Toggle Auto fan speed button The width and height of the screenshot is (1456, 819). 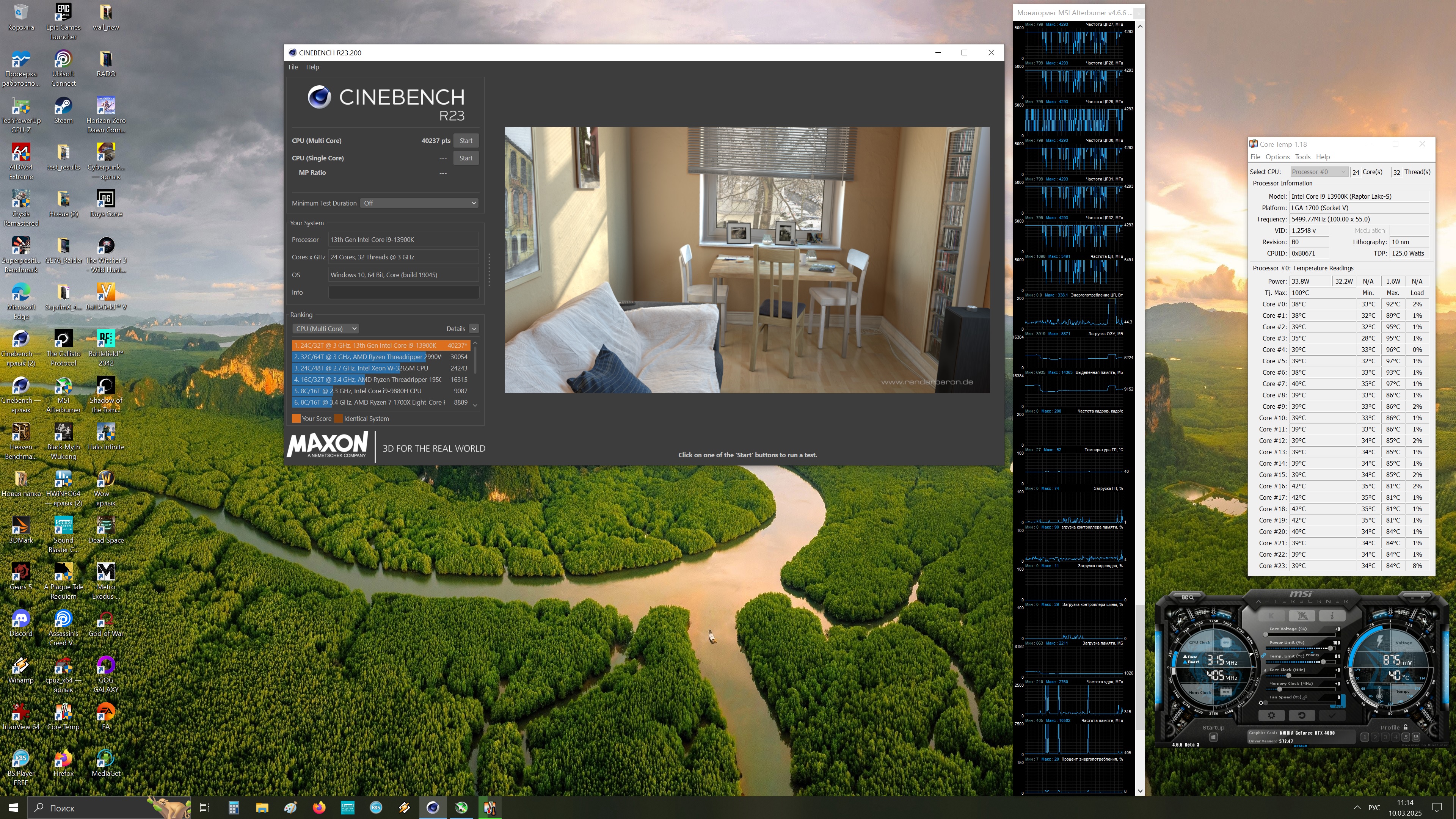1339,706
